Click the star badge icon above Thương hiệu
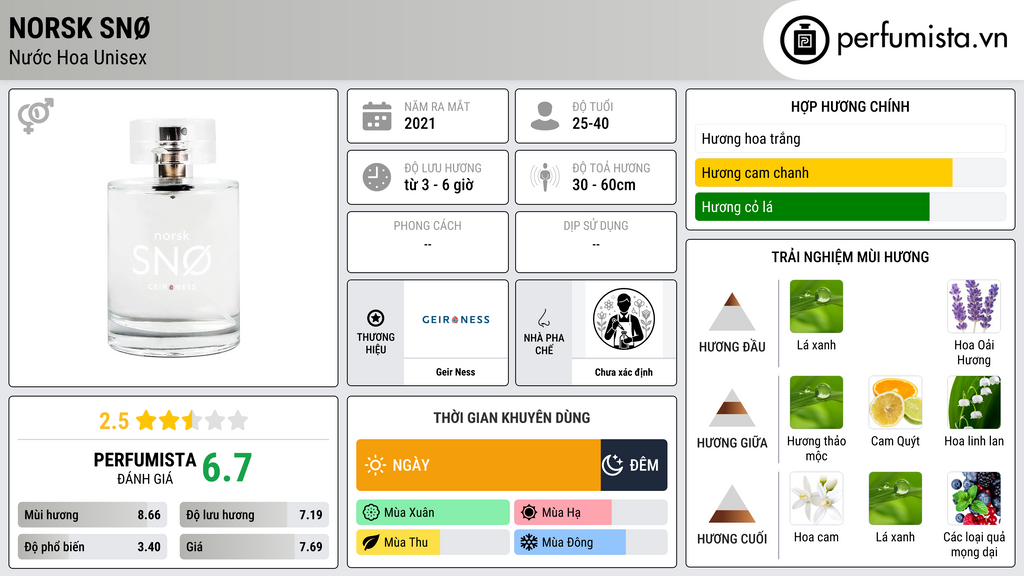 (x=376, y=318)
